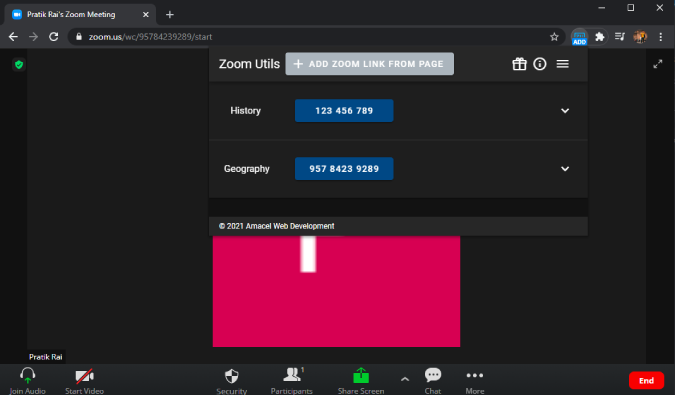Open the Participants panel
675x395 pixels.
tap(292, 380)
